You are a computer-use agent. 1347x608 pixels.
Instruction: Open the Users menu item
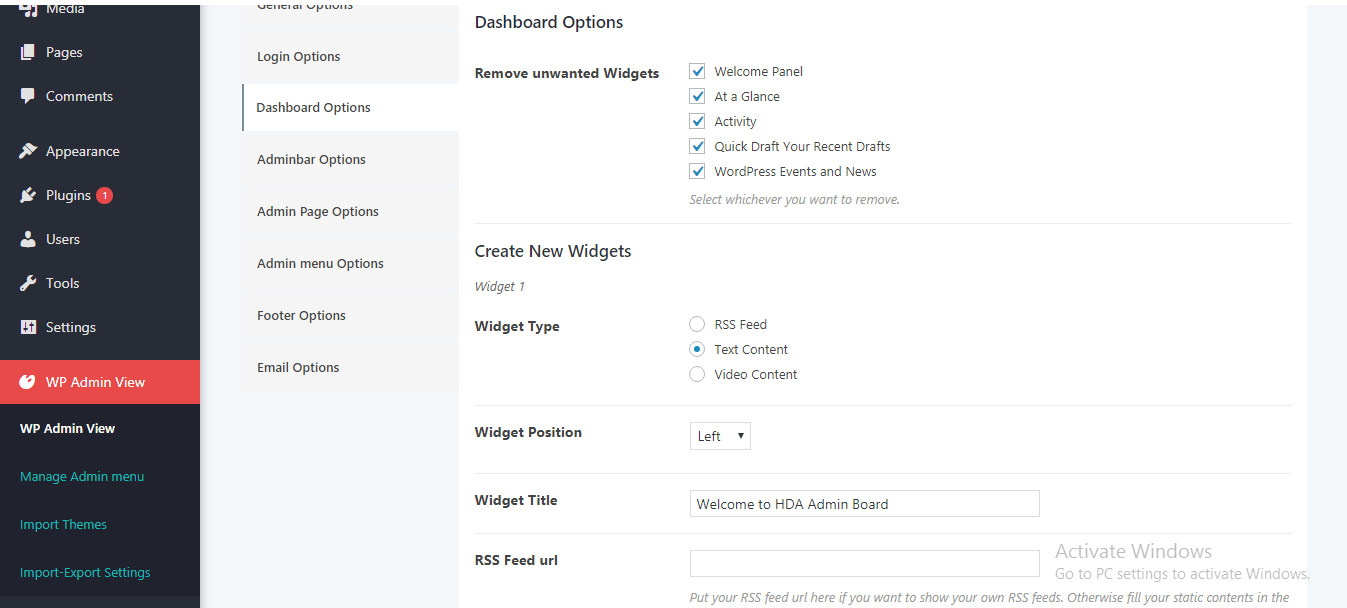pos(100,239)
